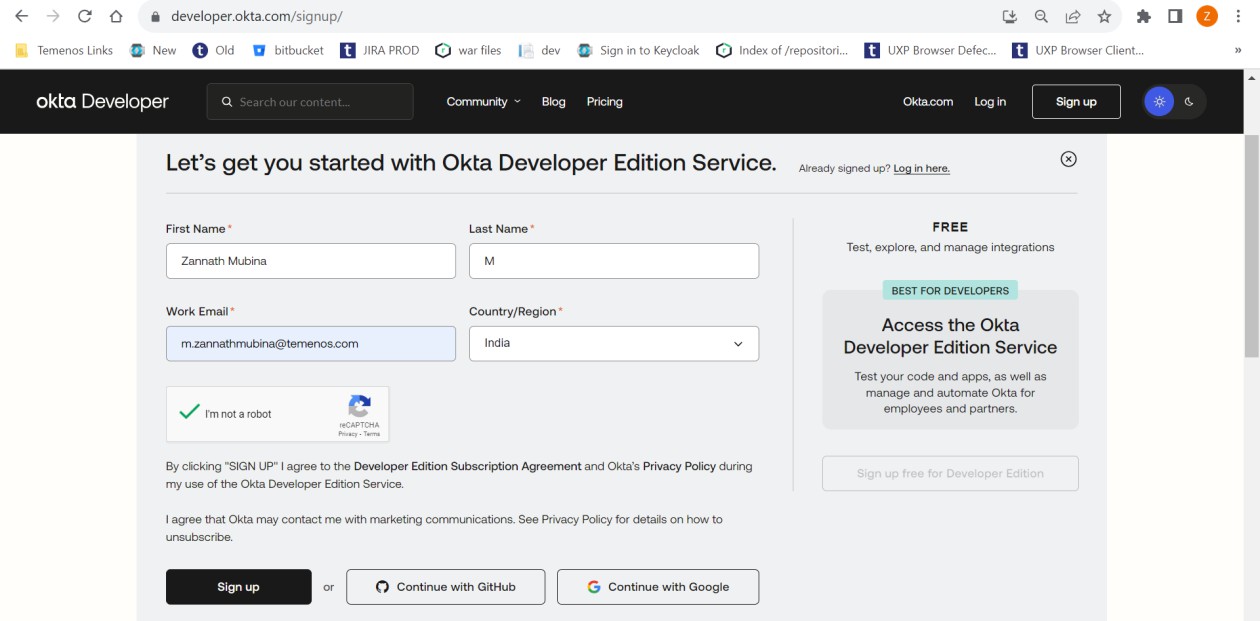The height and width of the screenshot is (621, 1260).
Task: Bookmark this page with star icon
Action: [1104, 16]
